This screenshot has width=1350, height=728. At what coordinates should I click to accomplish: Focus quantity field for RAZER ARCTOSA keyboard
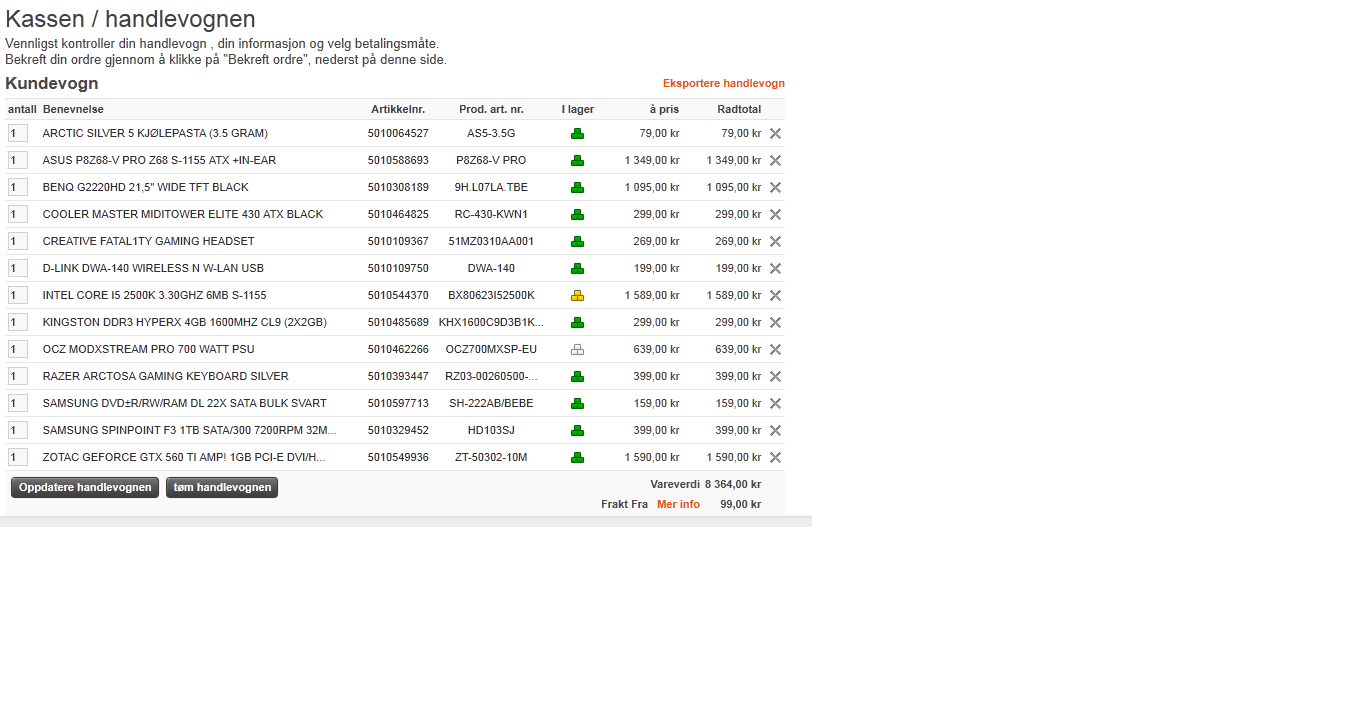tap(18, 376)
